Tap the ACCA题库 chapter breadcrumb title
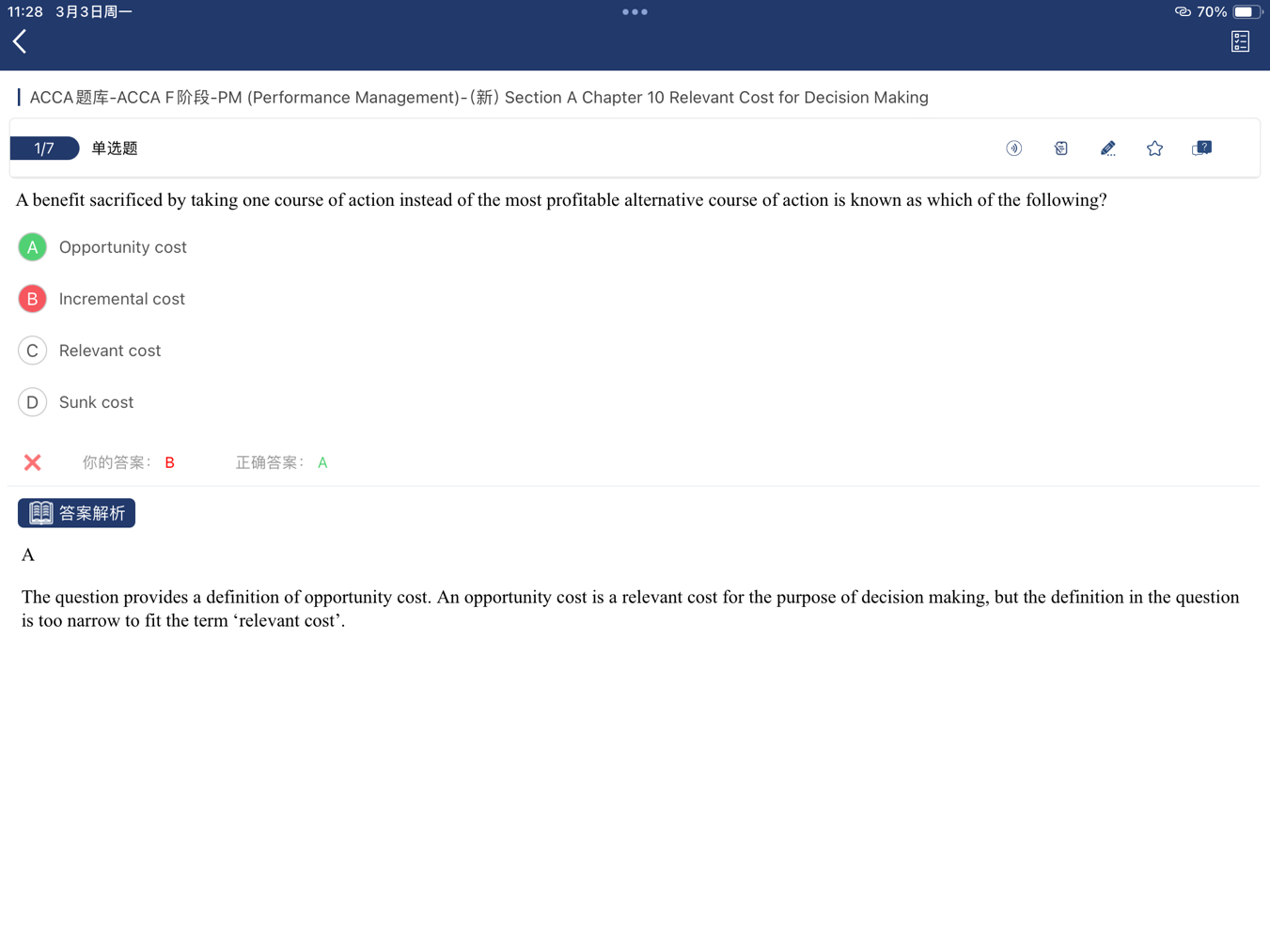This screenshot has width=1270, height=952. 478,98
